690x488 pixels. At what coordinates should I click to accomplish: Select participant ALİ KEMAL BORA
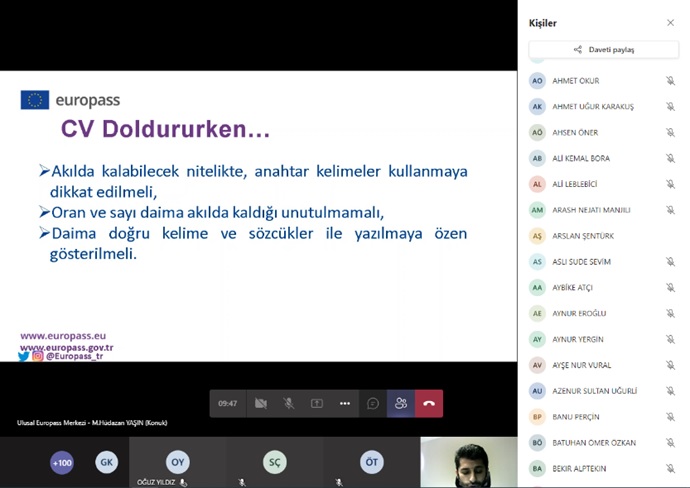tap(602, 158)
